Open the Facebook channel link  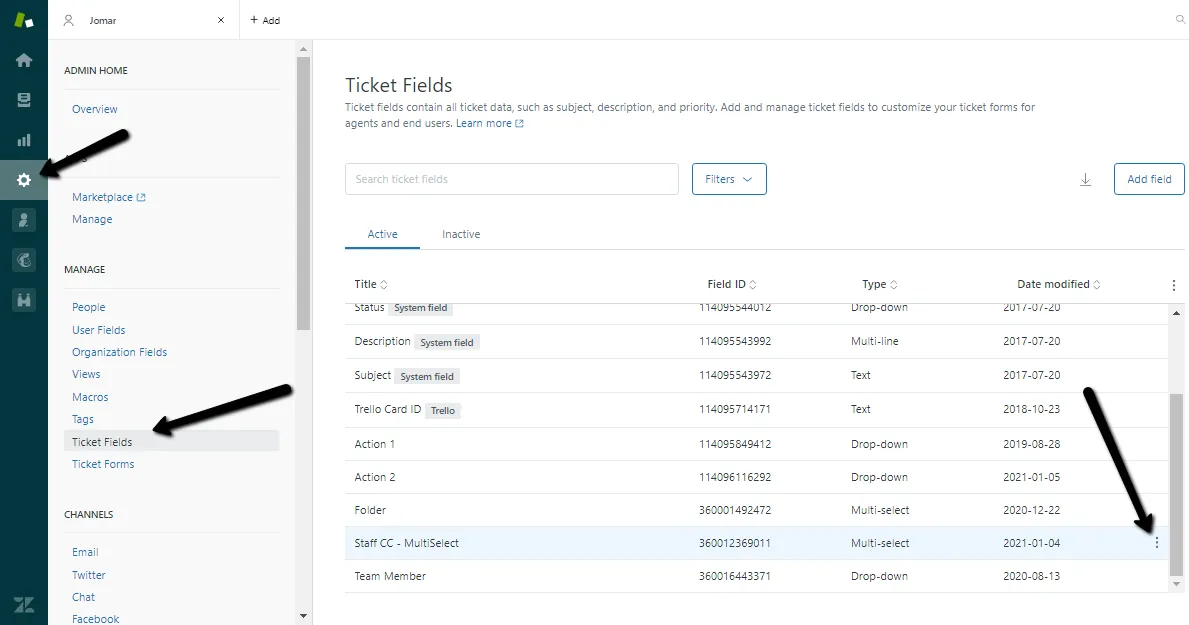[x=96, y=619]
